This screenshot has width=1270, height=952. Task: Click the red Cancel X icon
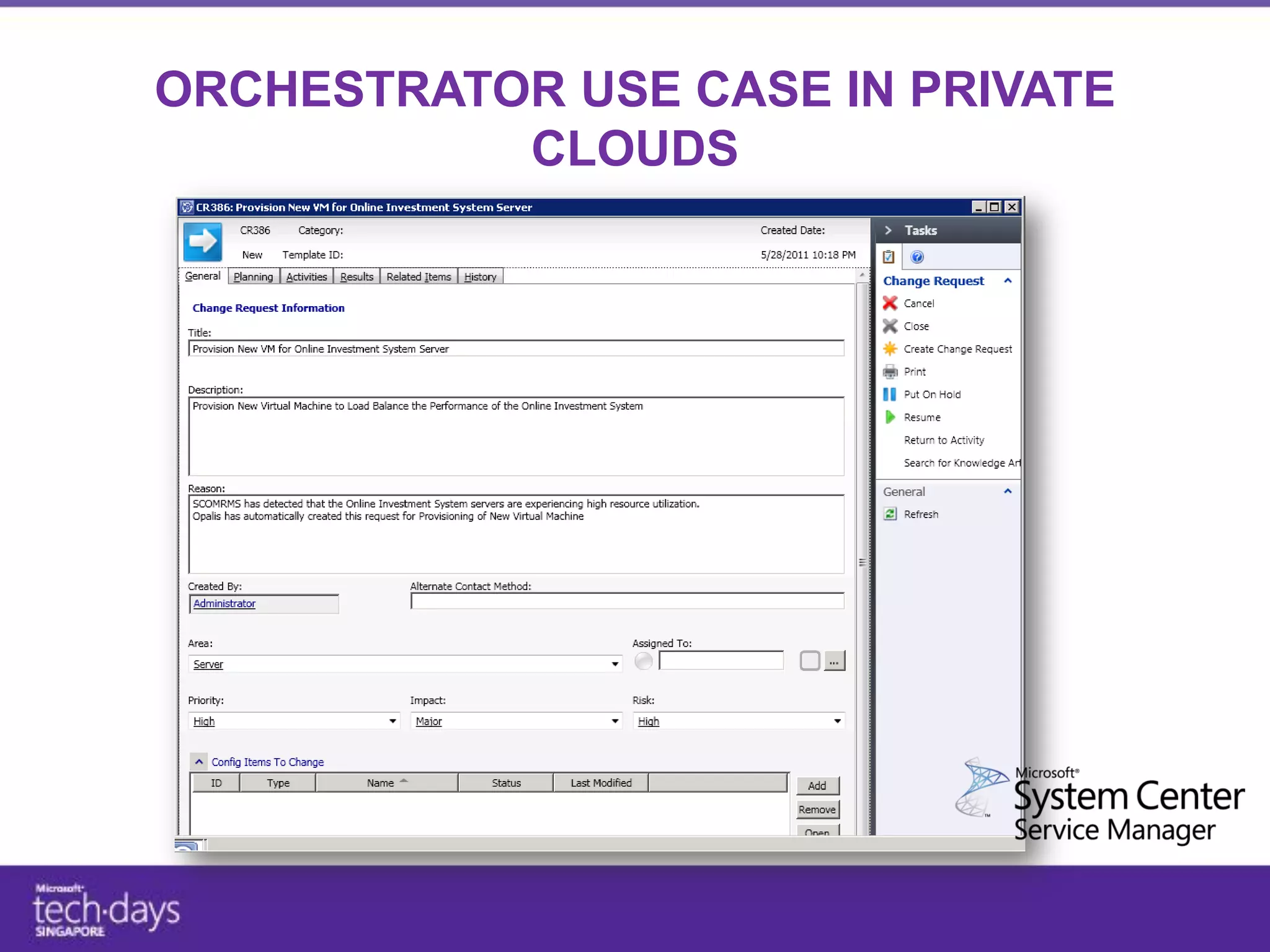point(890,303)
